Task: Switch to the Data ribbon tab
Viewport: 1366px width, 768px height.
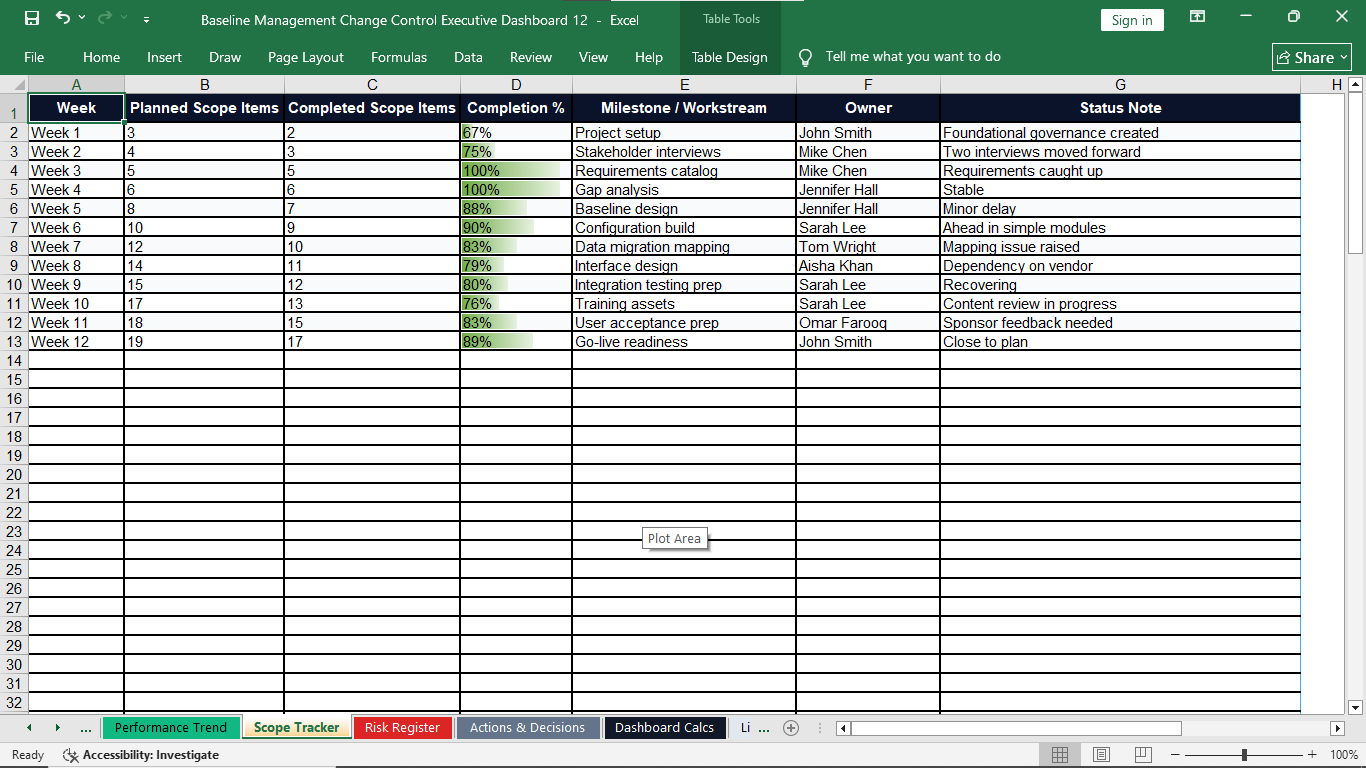Action: point(468,57)
